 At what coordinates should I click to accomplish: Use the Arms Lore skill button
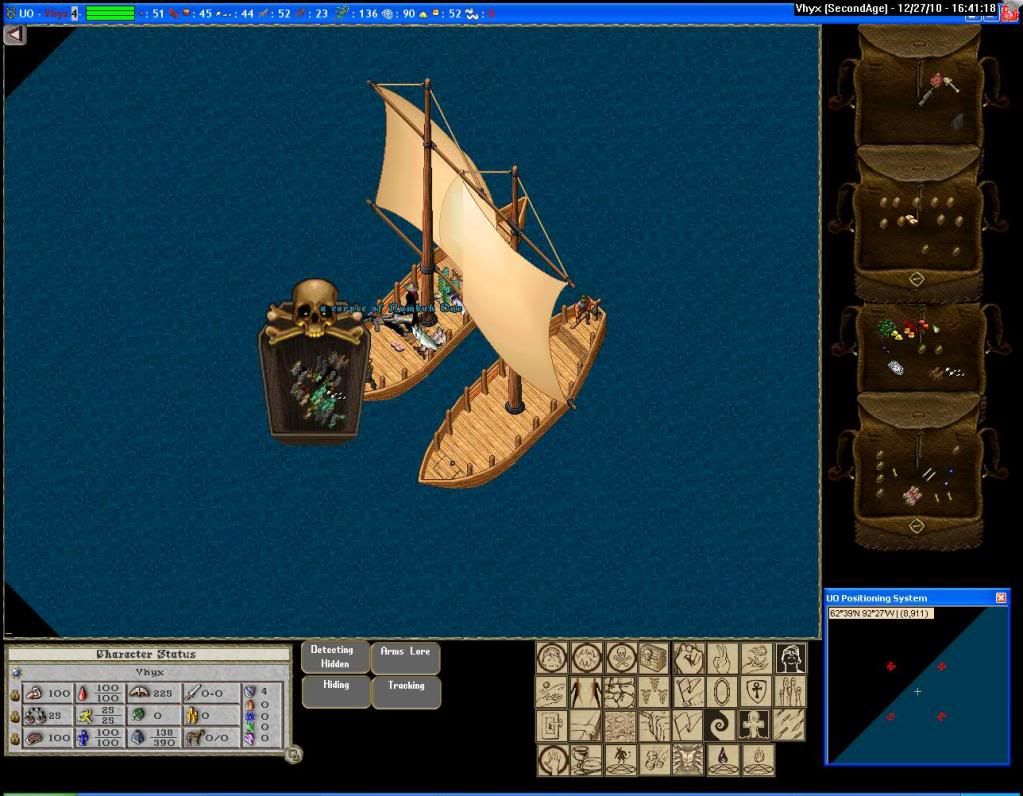(405, 657)
